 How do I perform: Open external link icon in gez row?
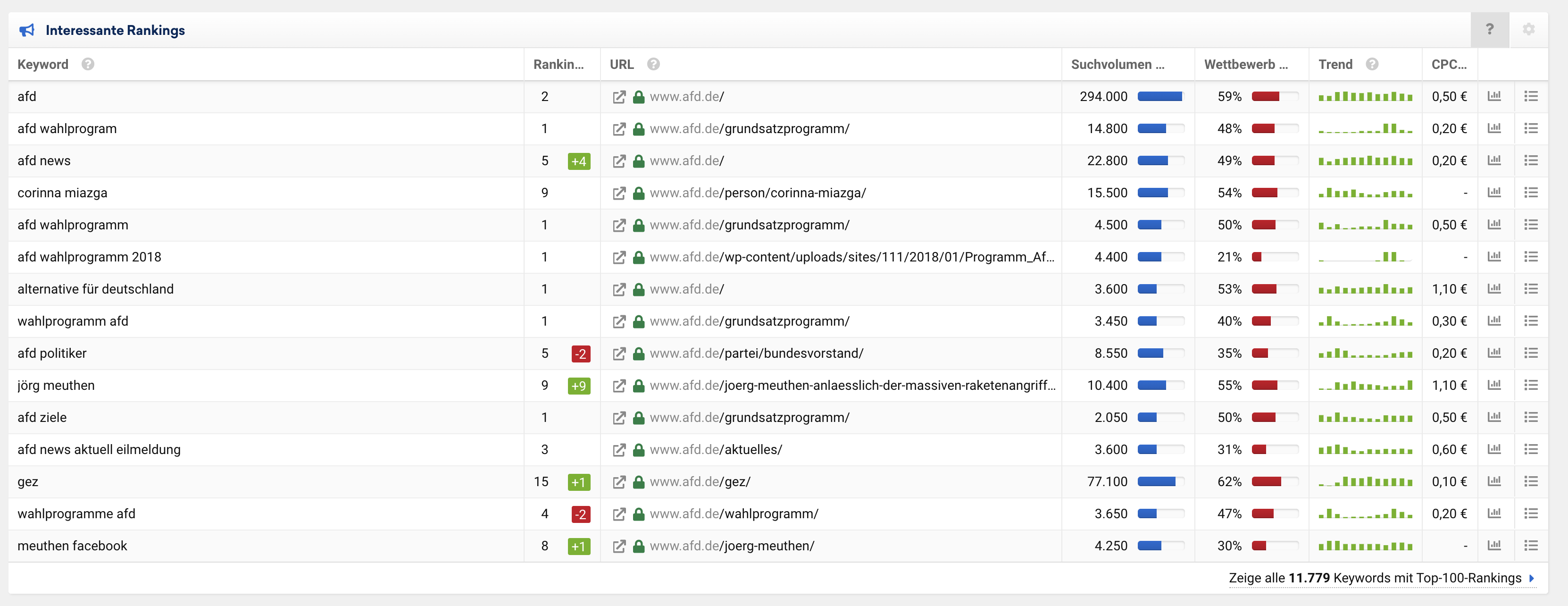(x=619, y=482)
